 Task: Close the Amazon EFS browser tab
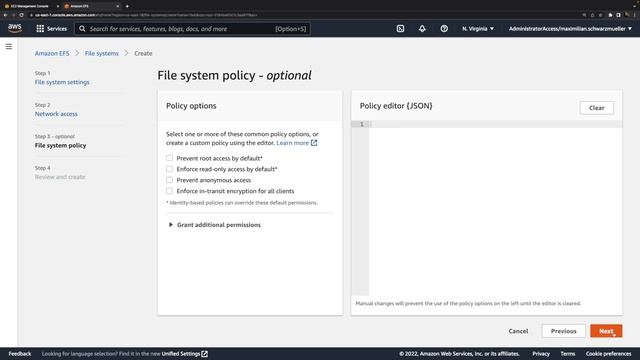click(118, 6)
